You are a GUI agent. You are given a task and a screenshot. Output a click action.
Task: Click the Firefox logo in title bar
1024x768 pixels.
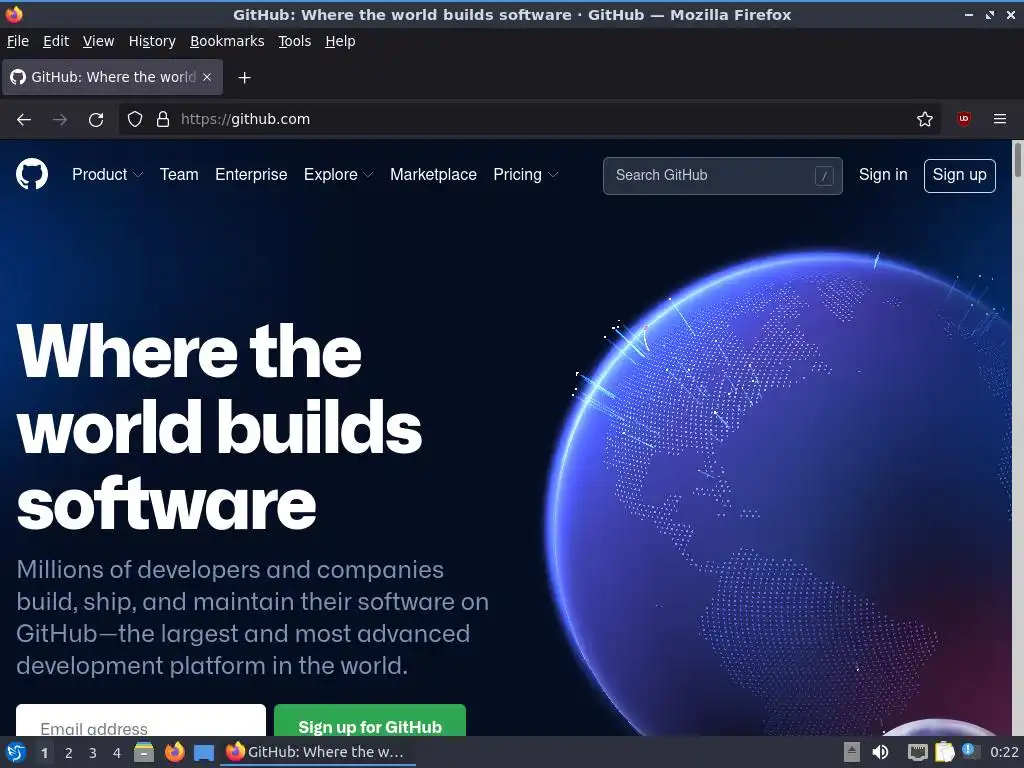pyautogui.click(x=14, y=14)
